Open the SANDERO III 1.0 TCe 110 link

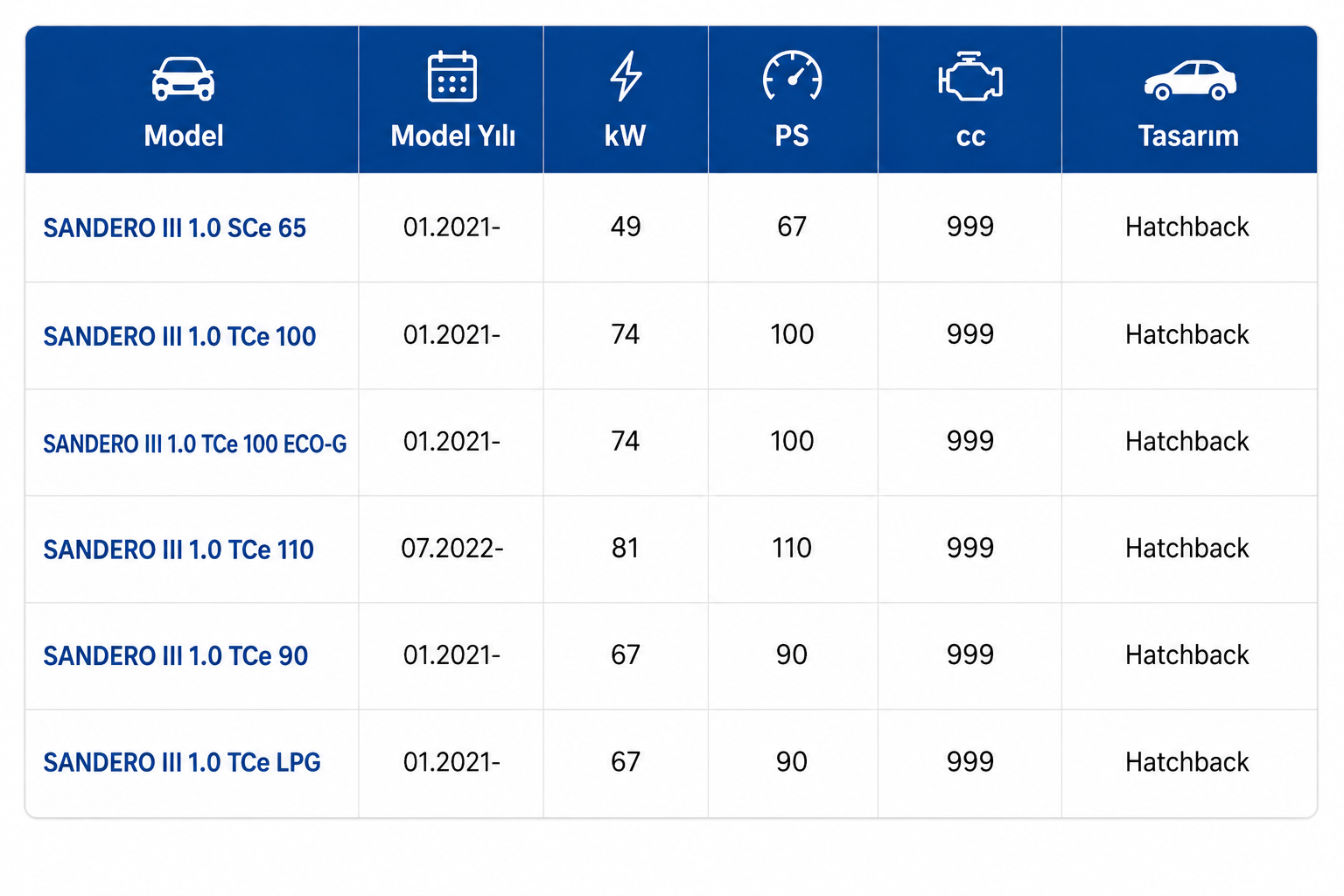tap(178, 549)
